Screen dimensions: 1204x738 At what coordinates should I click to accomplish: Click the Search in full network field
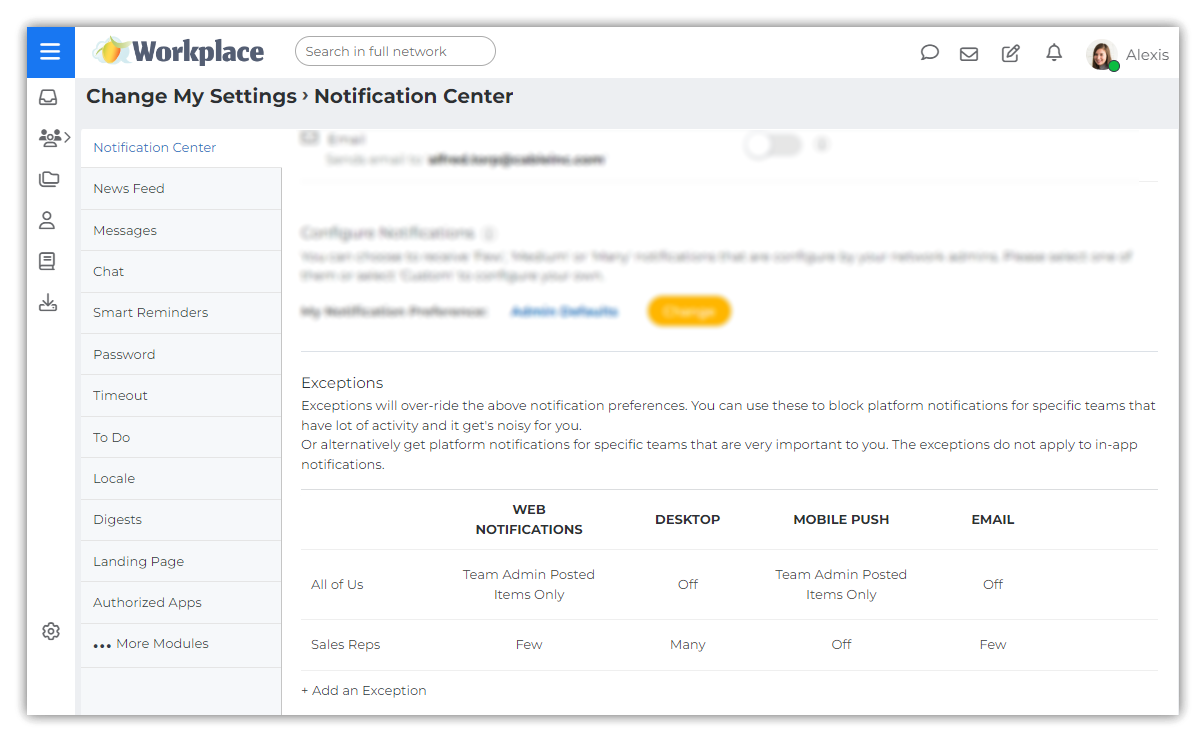[395, 51]
